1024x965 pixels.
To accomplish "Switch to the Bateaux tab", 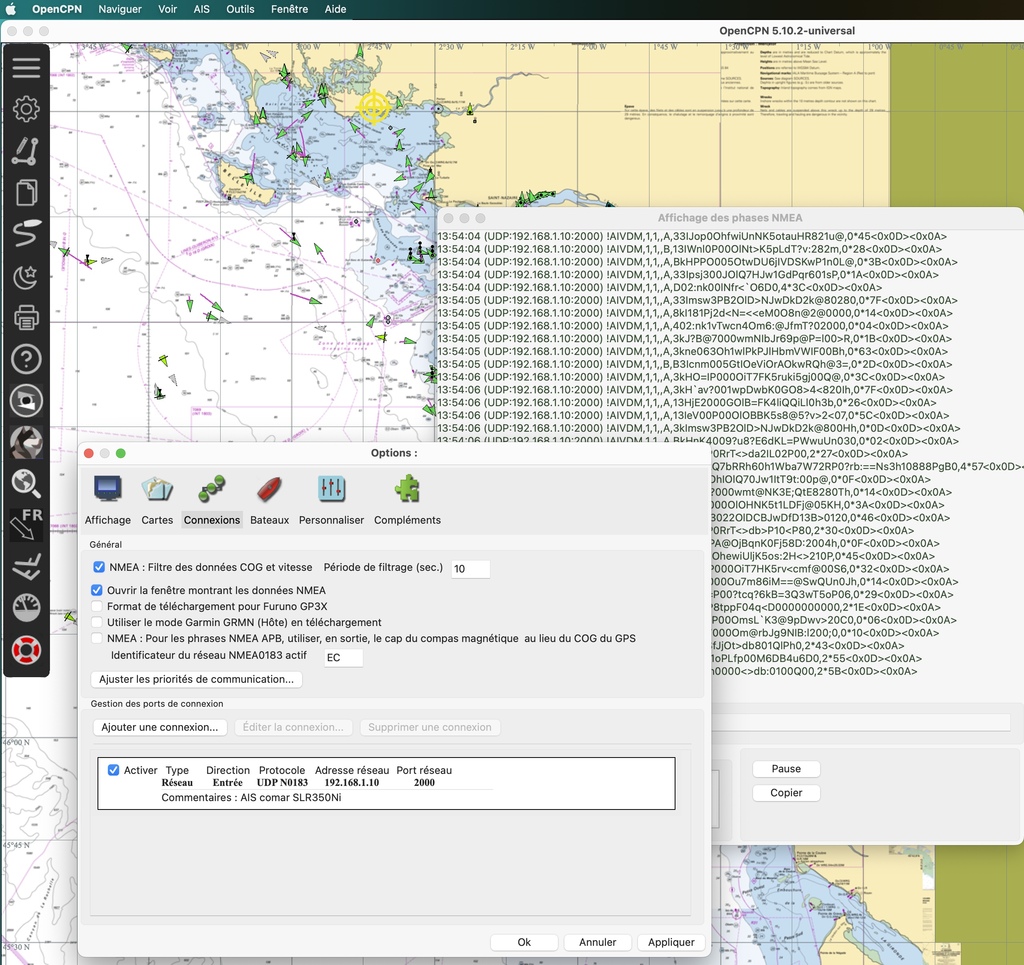I will pos(269,501).
